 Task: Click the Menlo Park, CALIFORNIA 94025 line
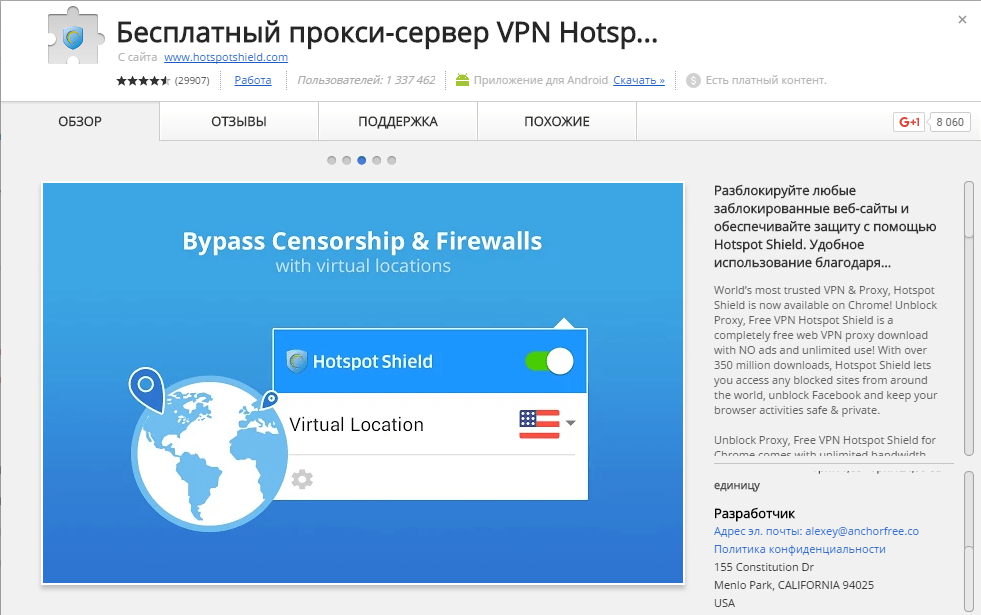(x=794, y=585)
